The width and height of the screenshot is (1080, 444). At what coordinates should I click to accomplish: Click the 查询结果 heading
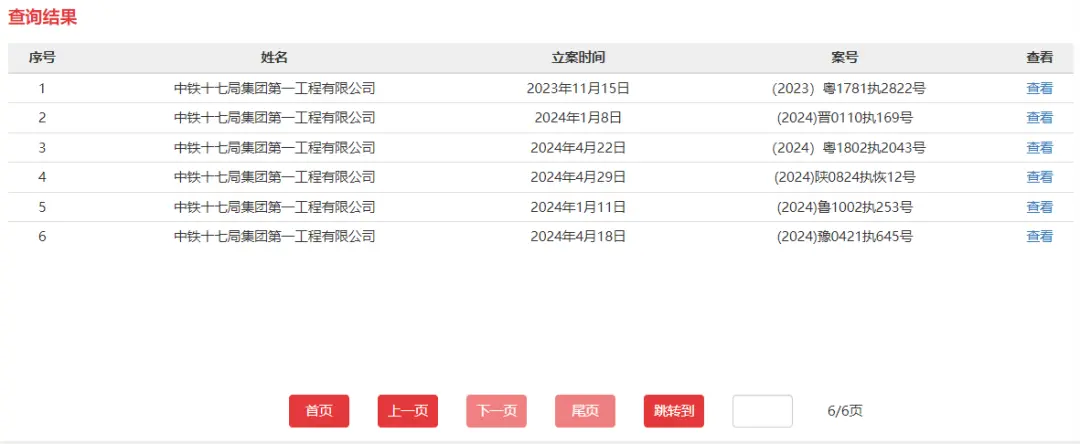point(43,17)
